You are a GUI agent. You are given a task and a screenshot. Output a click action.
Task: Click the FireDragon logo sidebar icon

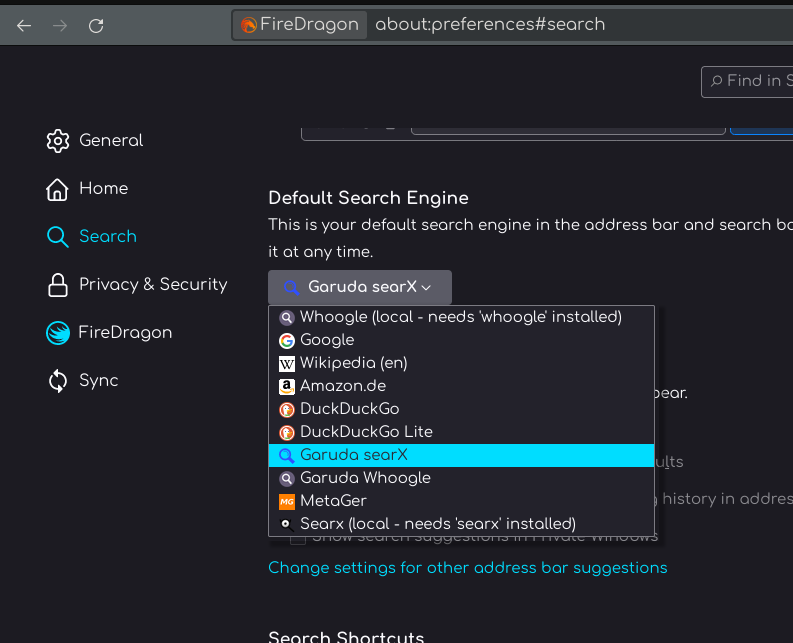pyautogui.click(x=58, y=333)
